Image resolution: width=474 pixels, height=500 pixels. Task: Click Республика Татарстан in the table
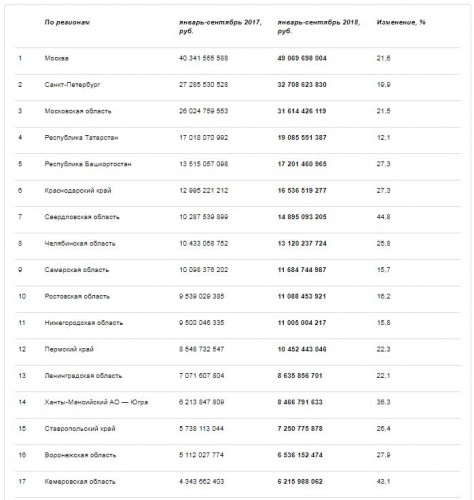[81, 138]
